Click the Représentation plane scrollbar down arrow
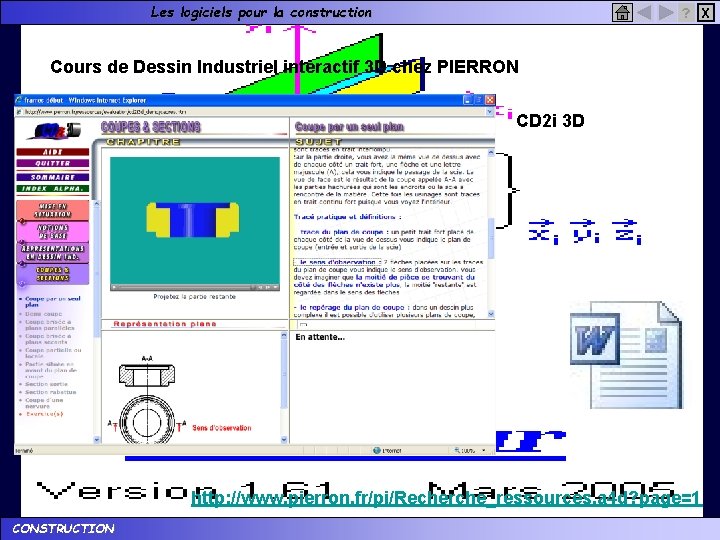 [x=284, y=439]
